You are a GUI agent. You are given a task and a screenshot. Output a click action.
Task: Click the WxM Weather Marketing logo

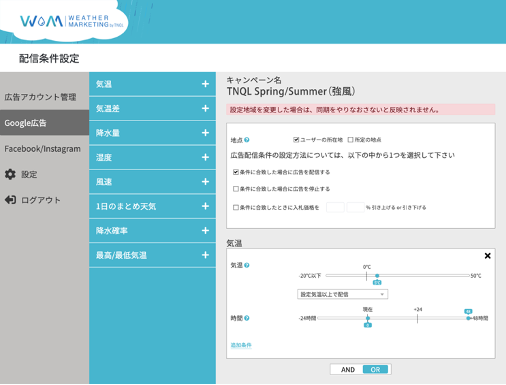[x=71, y=21]
